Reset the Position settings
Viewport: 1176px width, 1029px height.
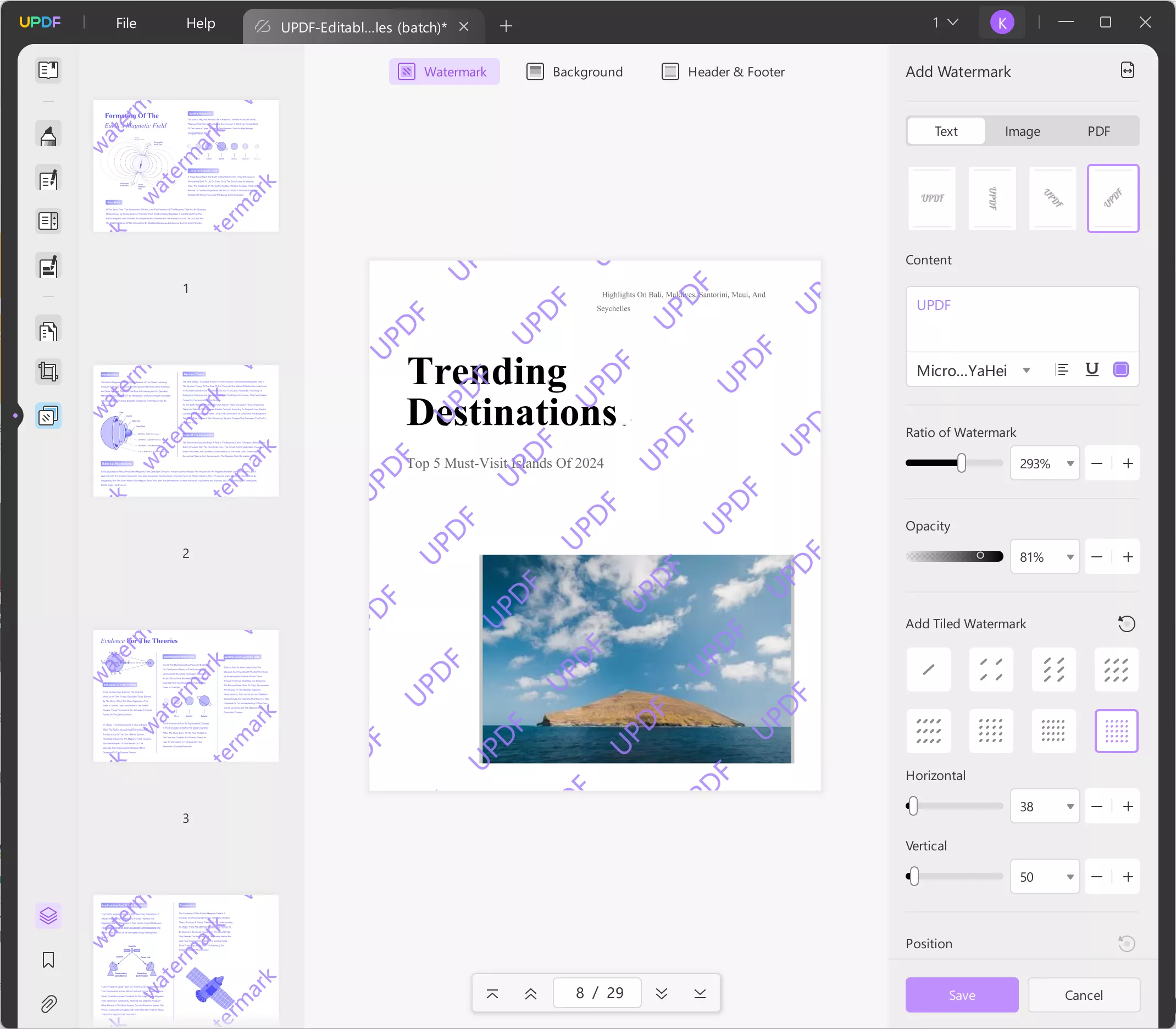[x=1127, y=943]
